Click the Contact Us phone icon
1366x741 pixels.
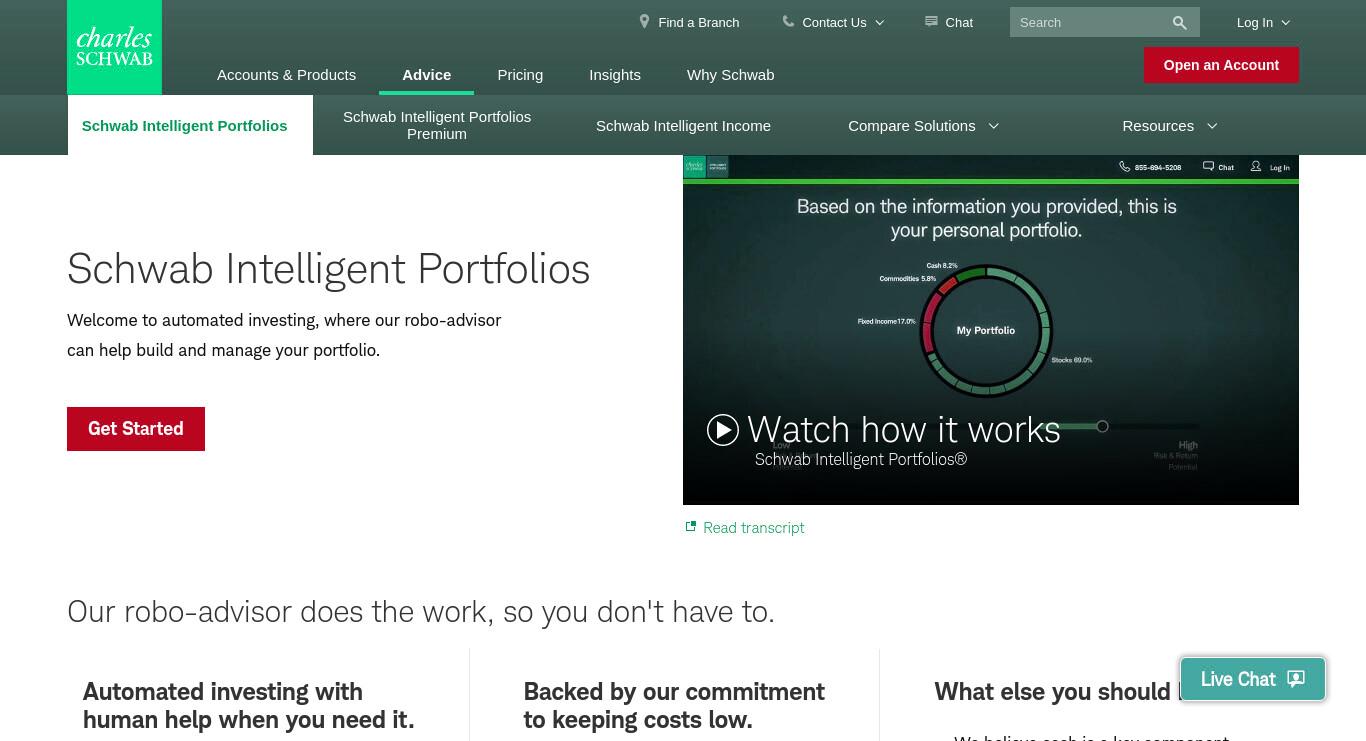(x=788, y=21)
